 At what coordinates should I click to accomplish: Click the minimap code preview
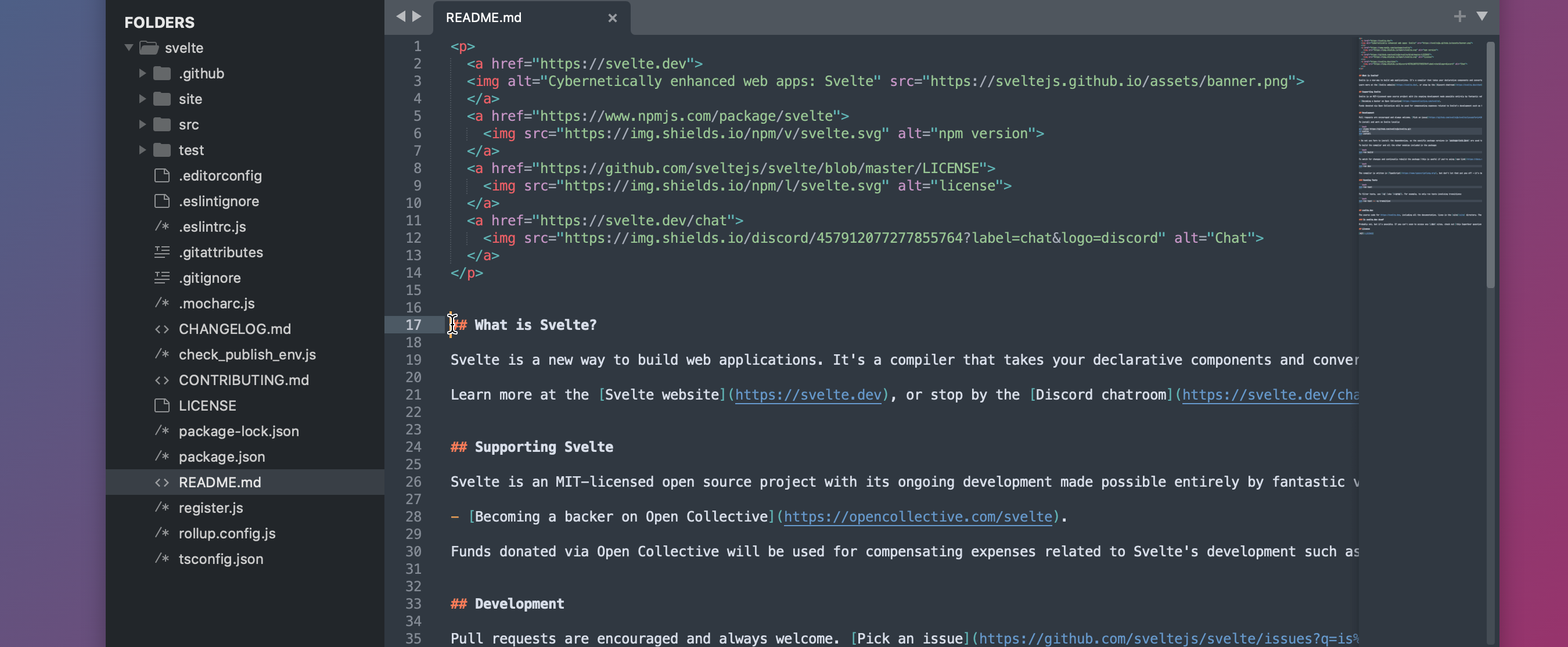tap(1419, 136)
